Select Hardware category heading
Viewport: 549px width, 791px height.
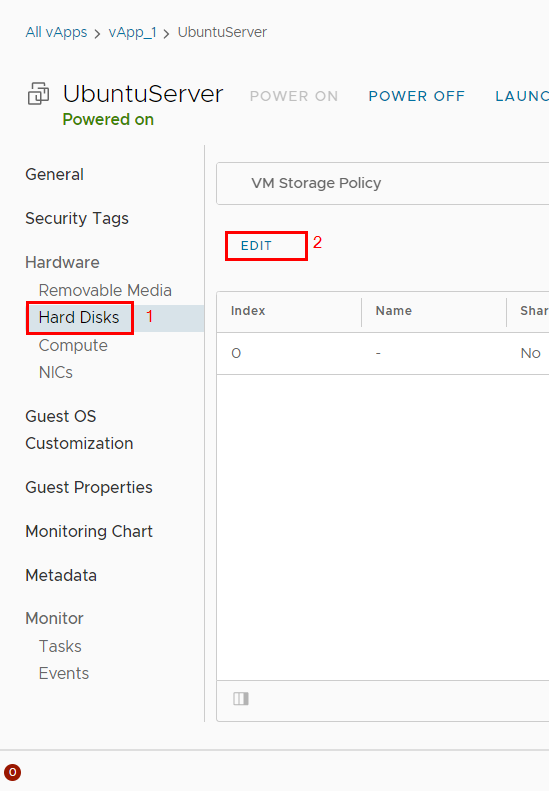63,262
